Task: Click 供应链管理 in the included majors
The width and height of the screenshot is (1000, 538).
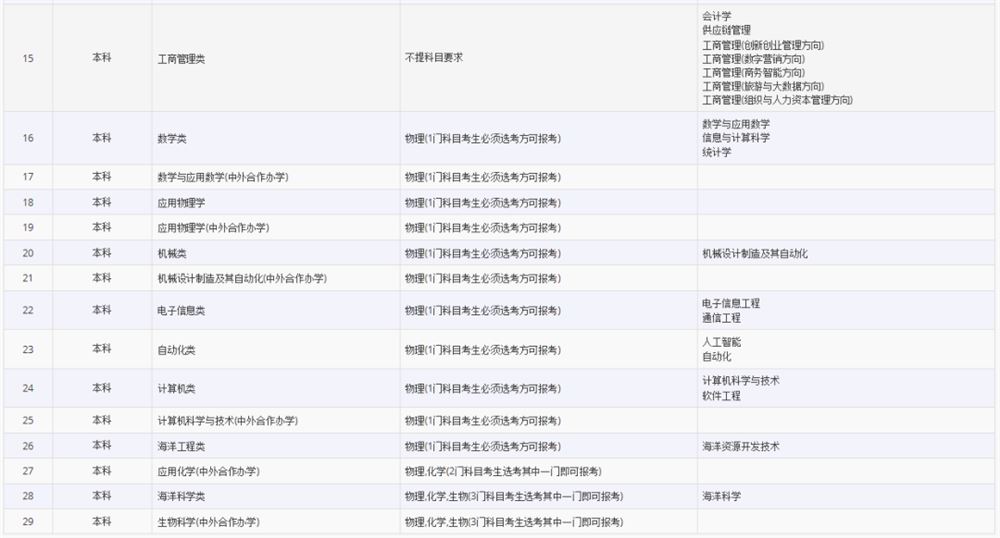Action: click(726, 31)
